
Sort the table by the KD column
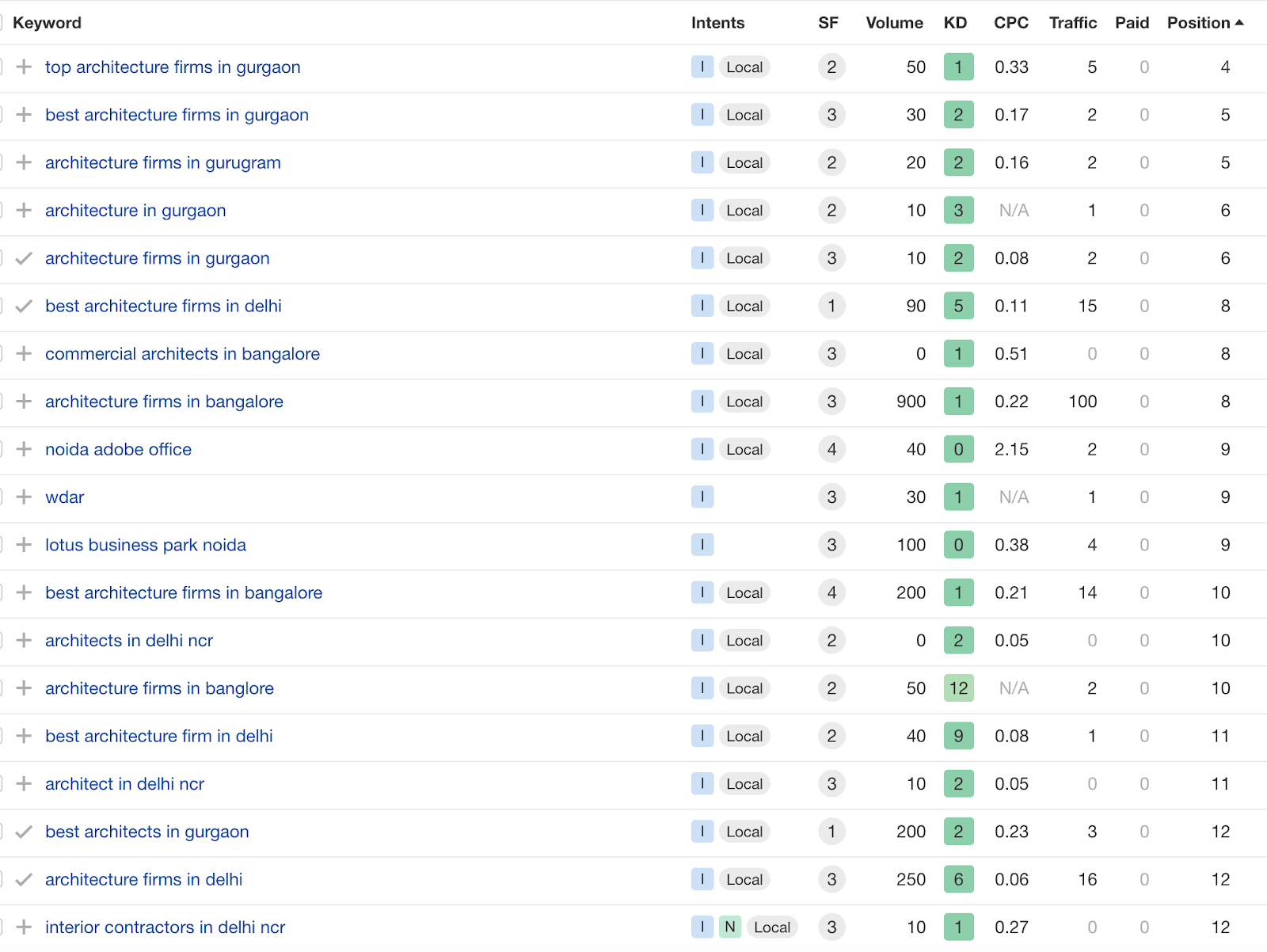(955, 22)
